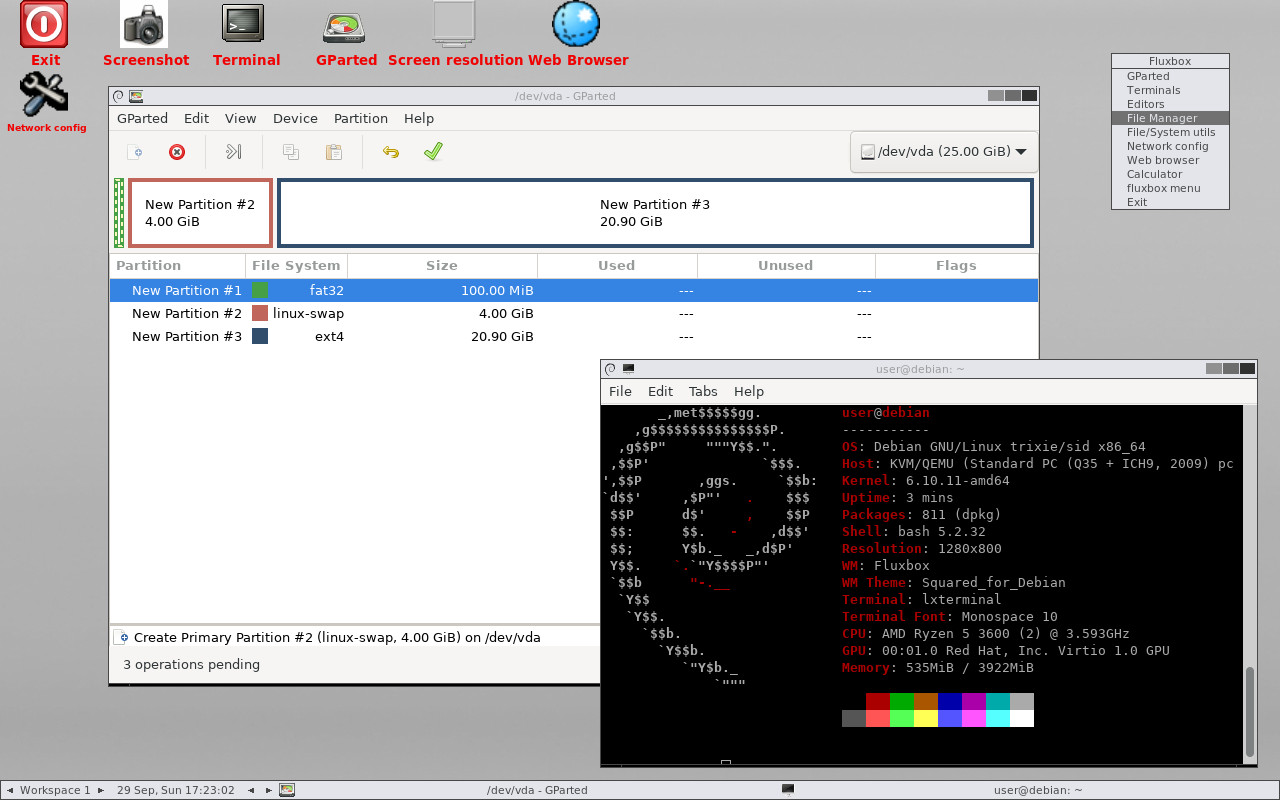Viewport: 1280px width, 800px height.
Task: Switch to next workspace arrow after Workspace 1
Action: click(x=100, y=790)
